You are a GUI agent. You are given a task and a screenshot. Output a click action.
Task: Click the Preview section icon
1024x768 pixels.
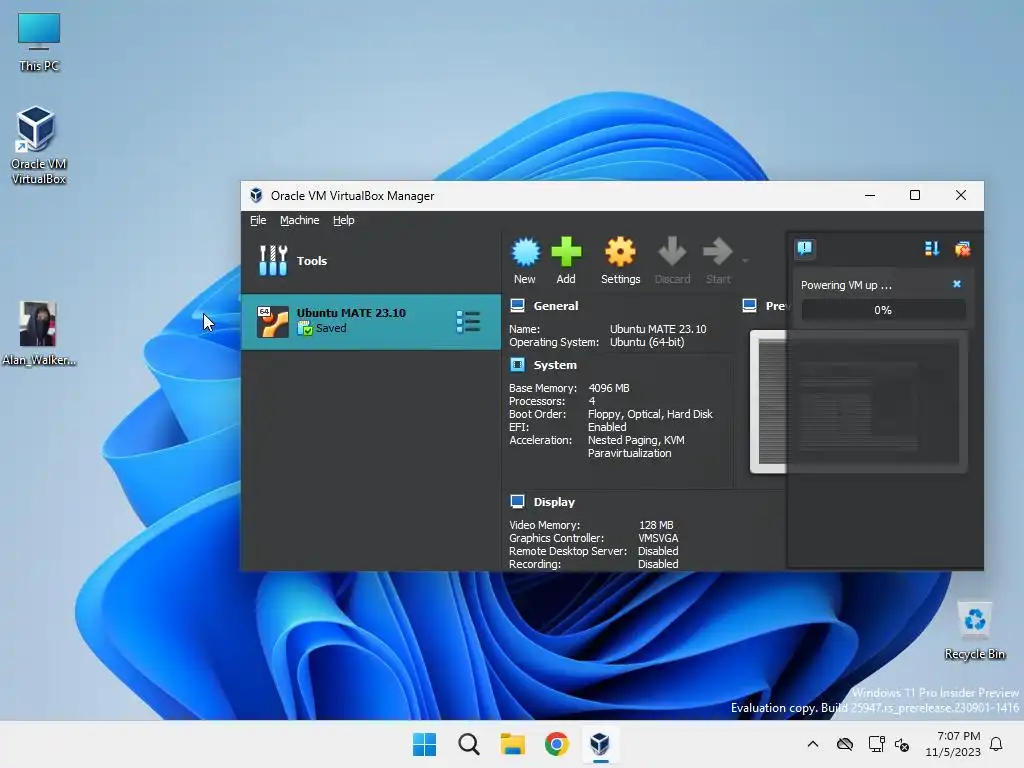click(750, 306)
